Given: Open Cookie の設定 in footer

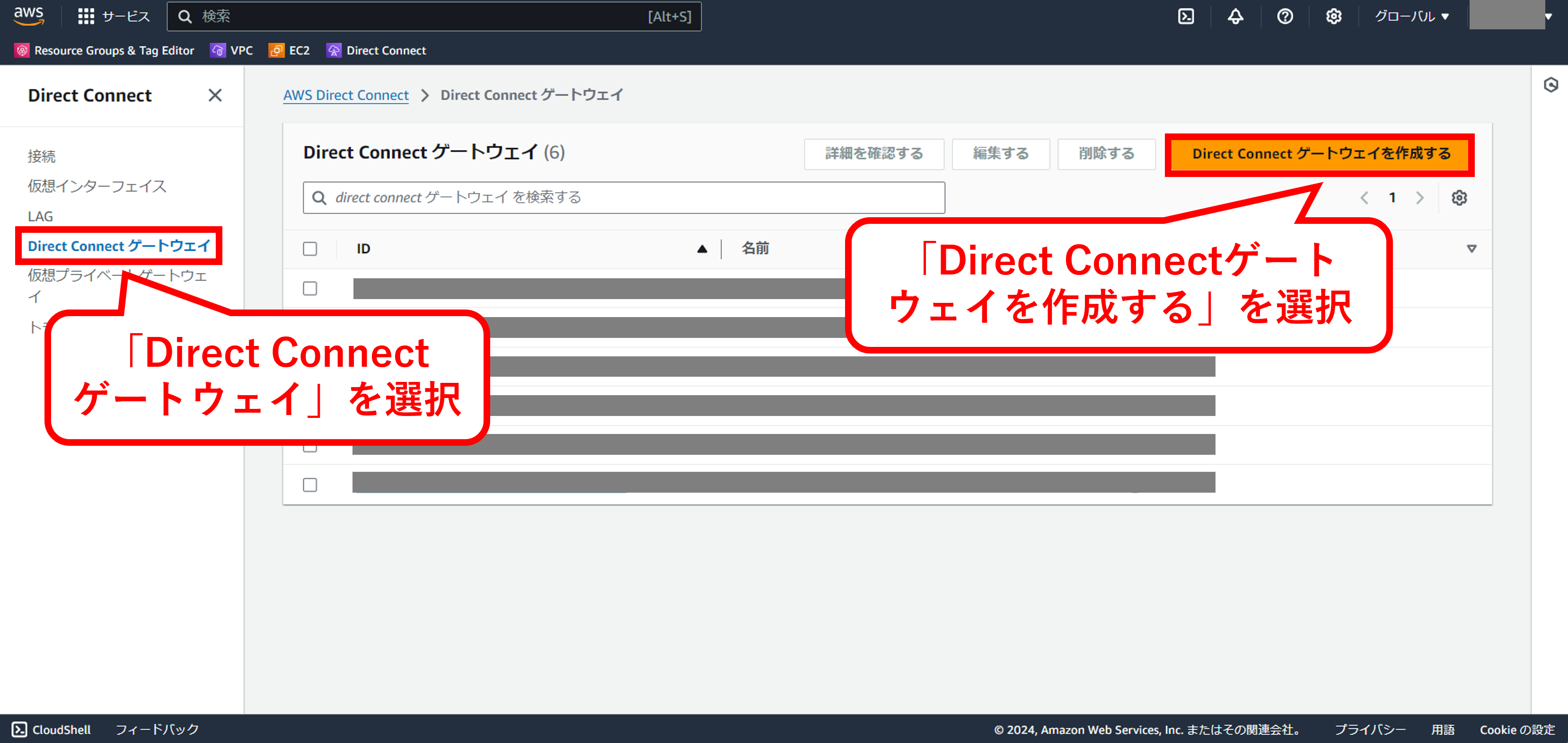Looking at the screenshot, I should tap(1517, 729).
